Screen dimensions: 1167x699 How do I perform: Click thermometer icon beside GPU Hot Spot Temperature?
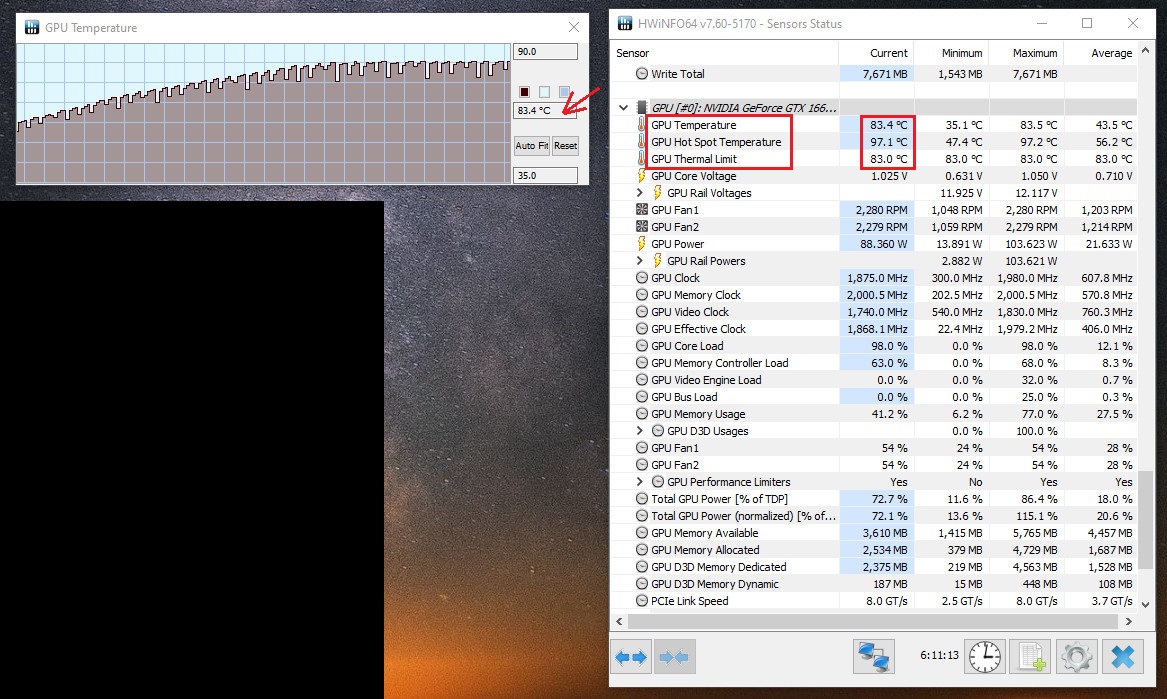[642, 141]
